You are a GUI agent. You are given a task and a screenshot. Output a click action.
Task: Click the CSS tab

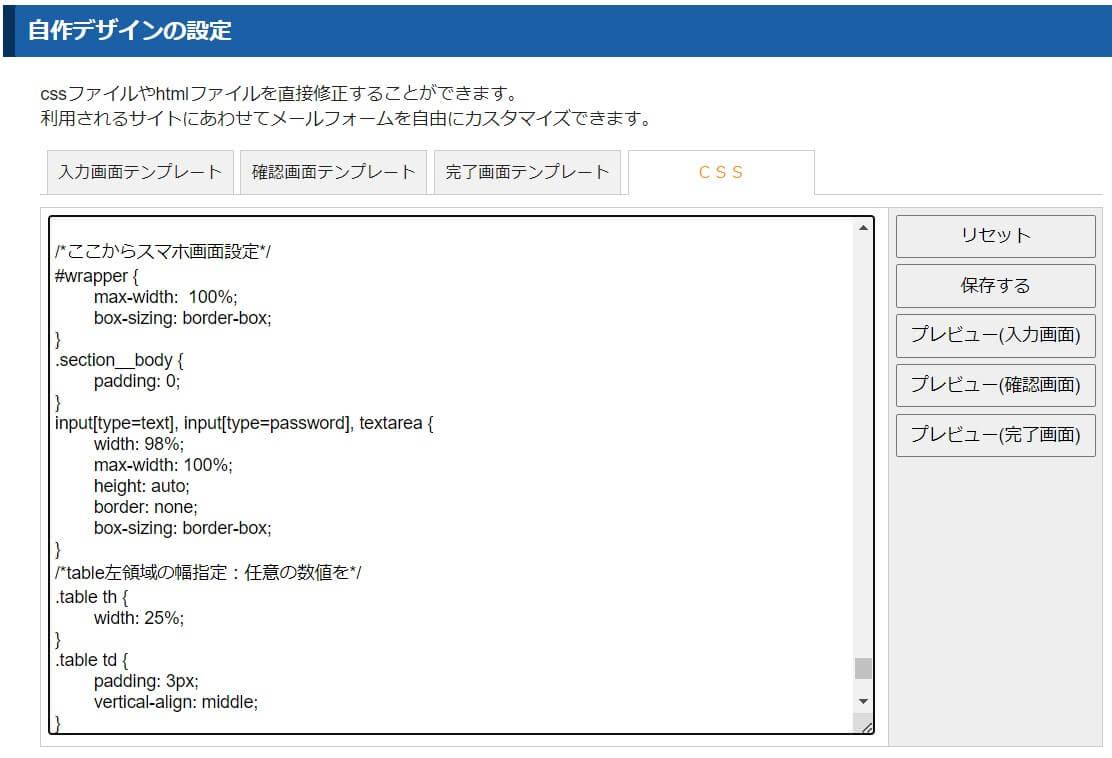click(721, 172)
